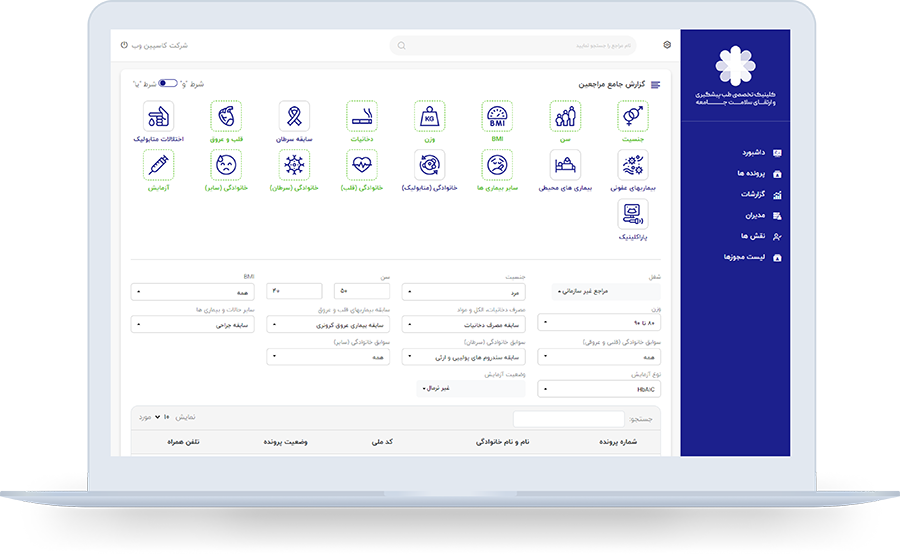
Task: Open the سوابق خانوادگی (سایر) dropdown
Action: coord(328,356)
